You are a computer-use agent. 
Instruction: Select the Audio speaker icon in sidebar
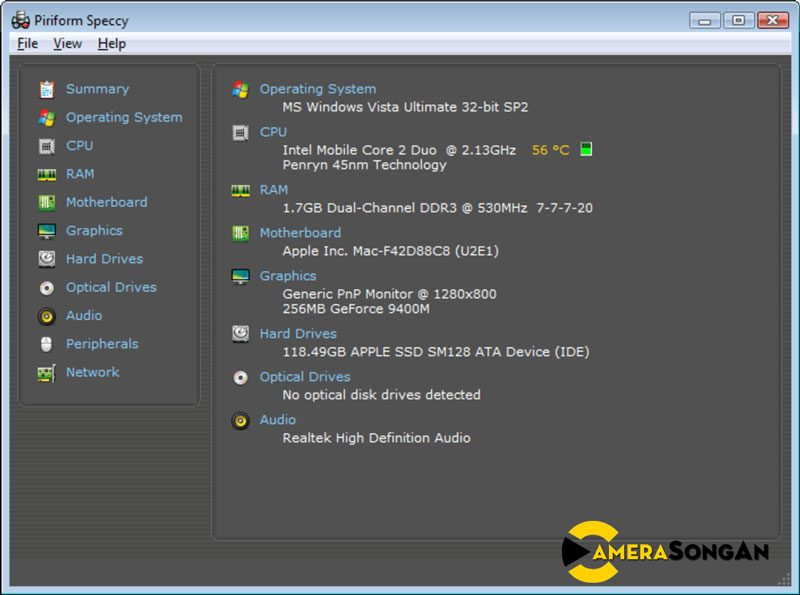point(46,316)
